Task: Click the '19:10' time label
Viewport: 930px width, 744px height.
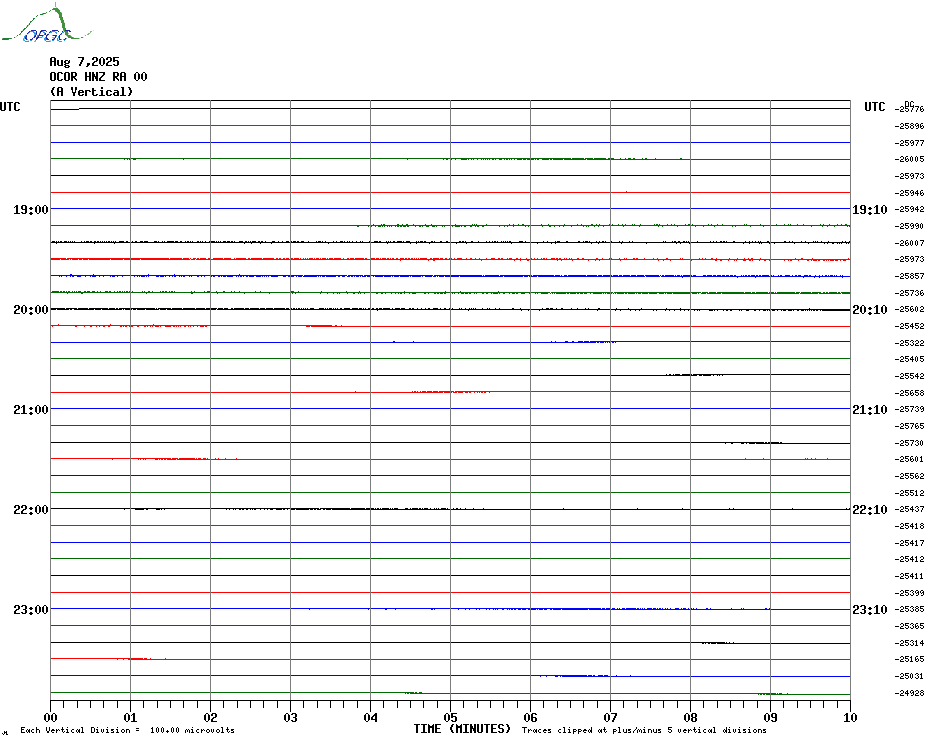Action: coord(870,209)
